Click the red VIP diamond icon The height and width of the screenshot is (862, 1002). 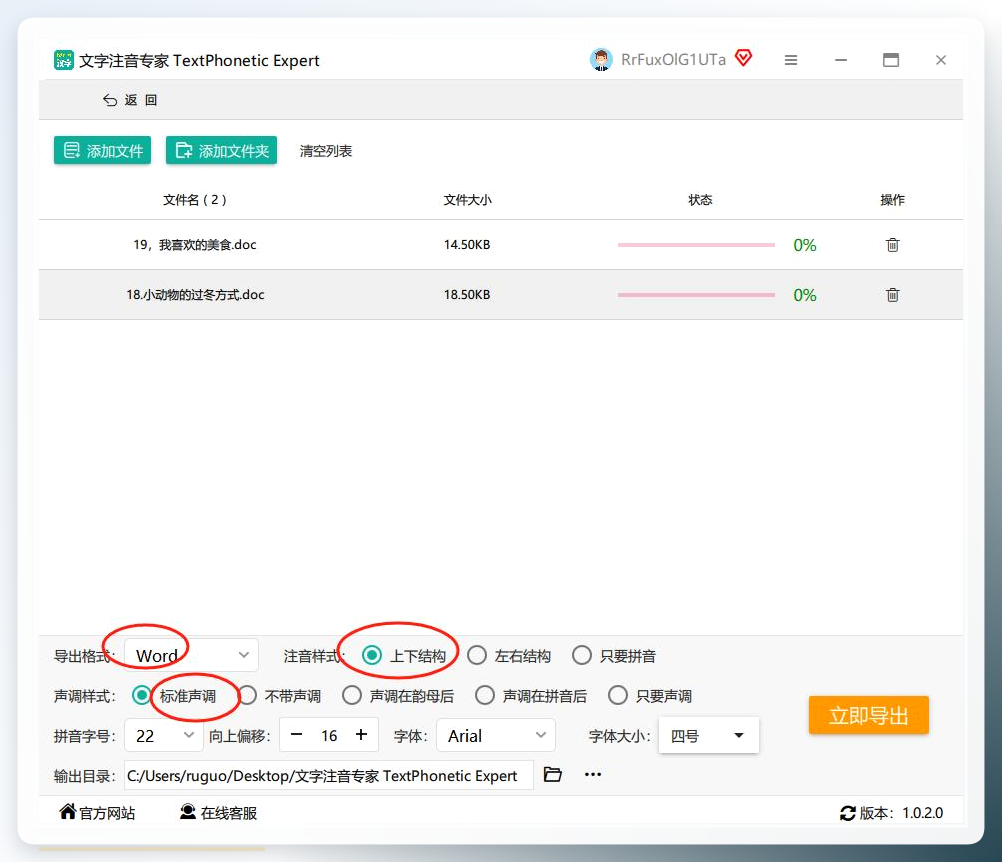tap(743, 58)
